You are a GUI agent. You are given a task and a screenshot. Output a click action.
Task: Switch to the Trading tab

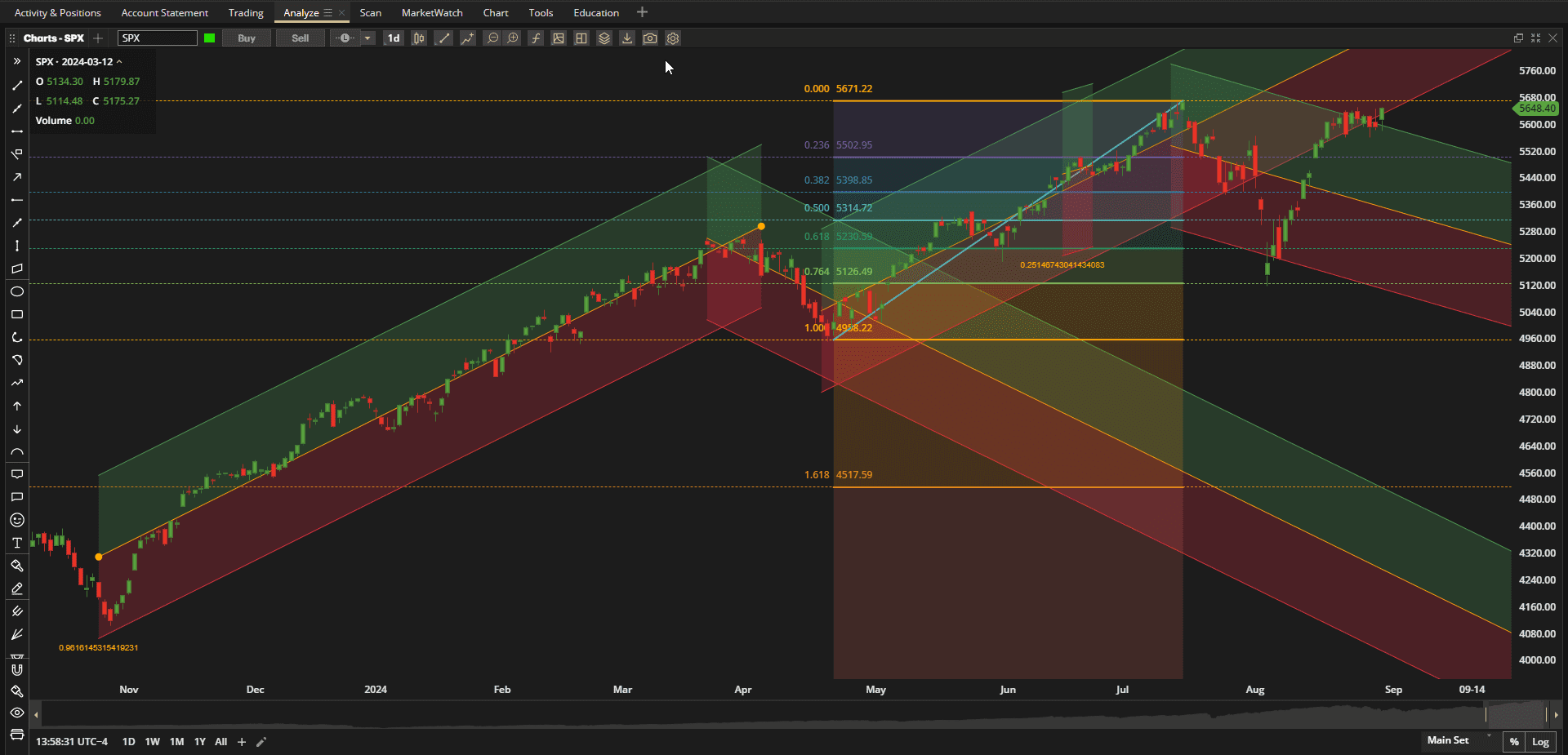pyautogui.click(x=246, y=13)
